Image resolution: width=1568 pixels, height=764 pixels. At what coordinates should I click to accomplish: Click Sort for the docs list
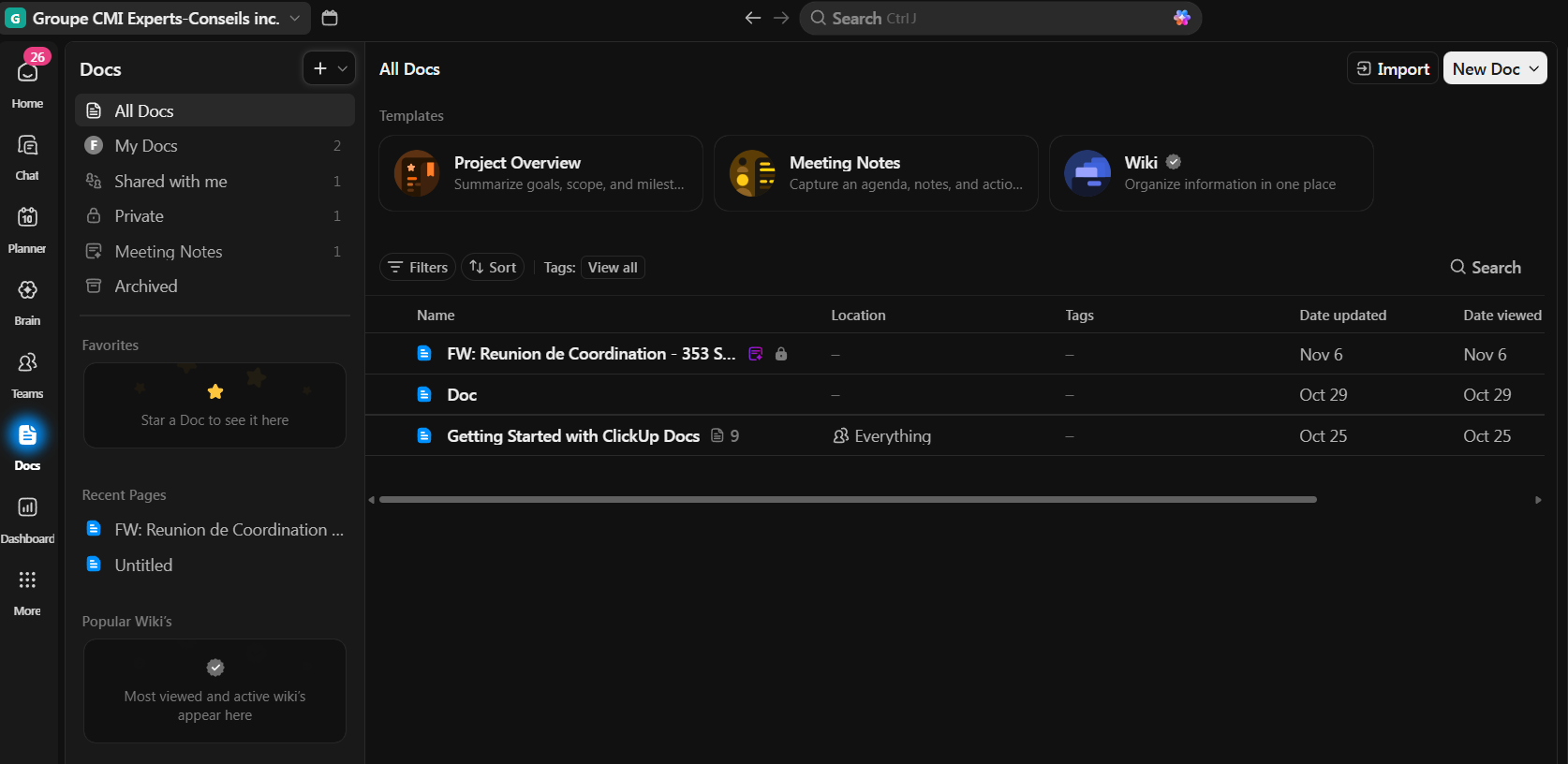(x=493, y=268)
